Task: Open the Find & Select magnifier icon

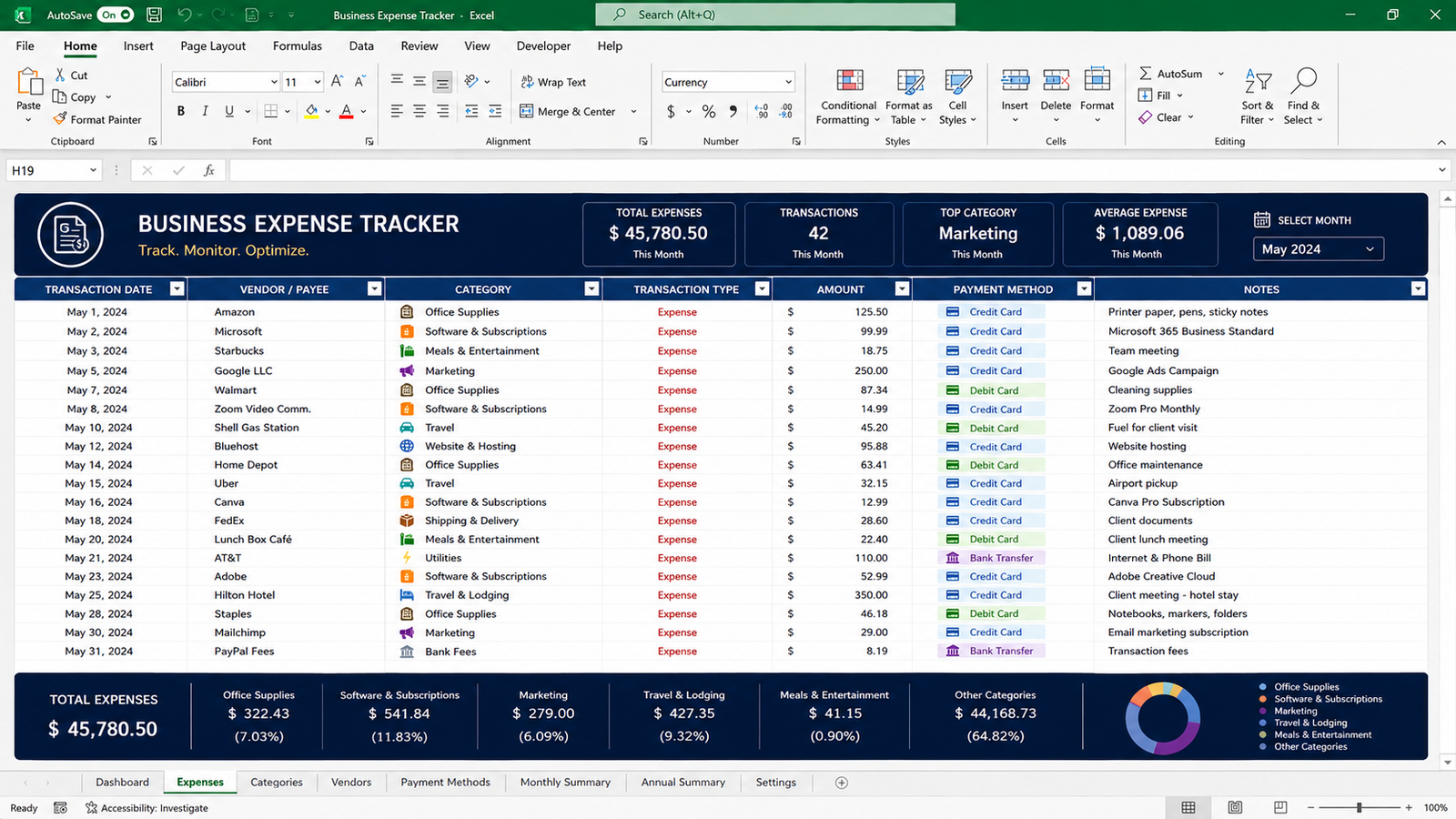Action: pyautogui.click(x=1304, y=81)
